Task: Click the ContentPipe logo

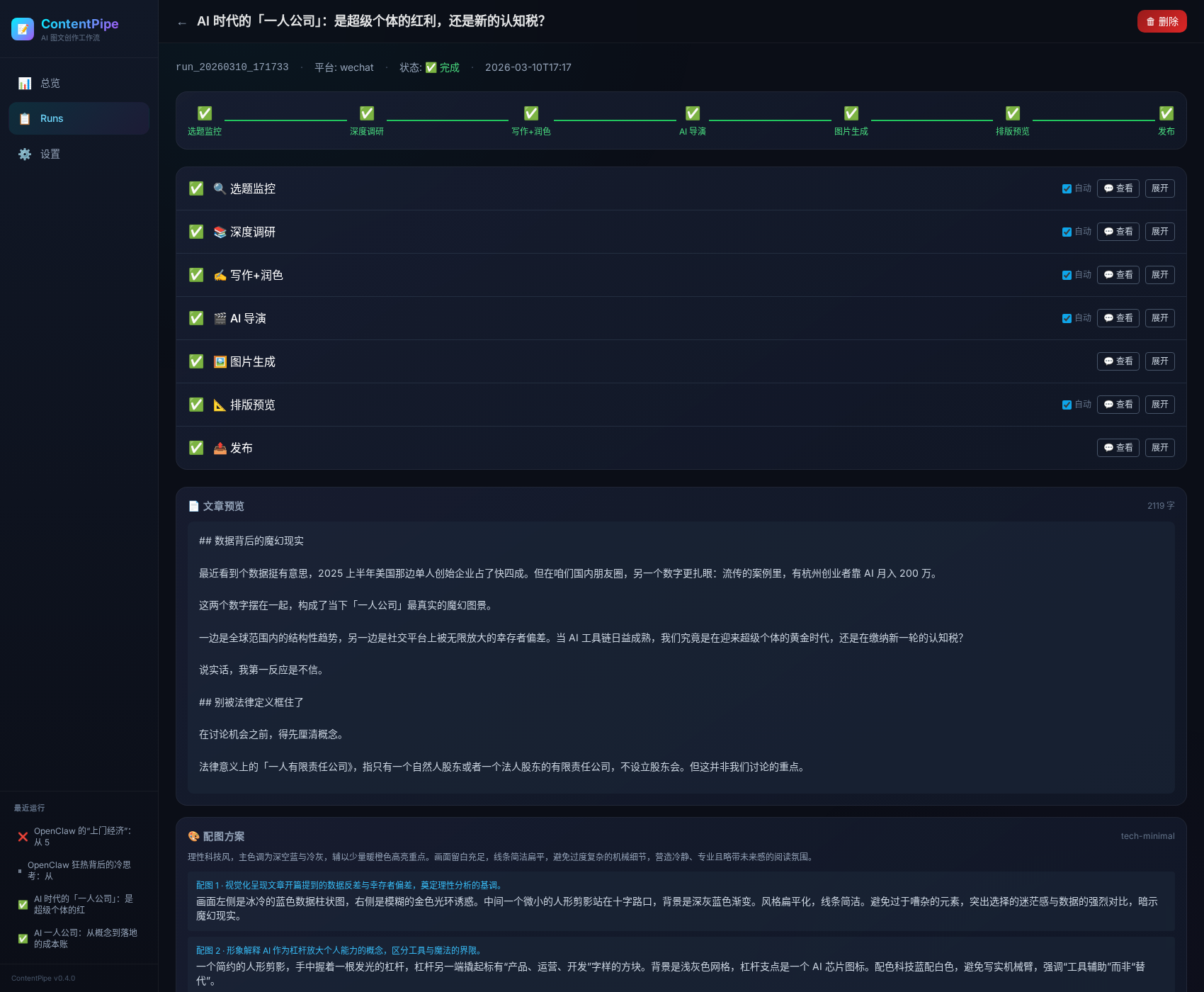Action: 23,28
